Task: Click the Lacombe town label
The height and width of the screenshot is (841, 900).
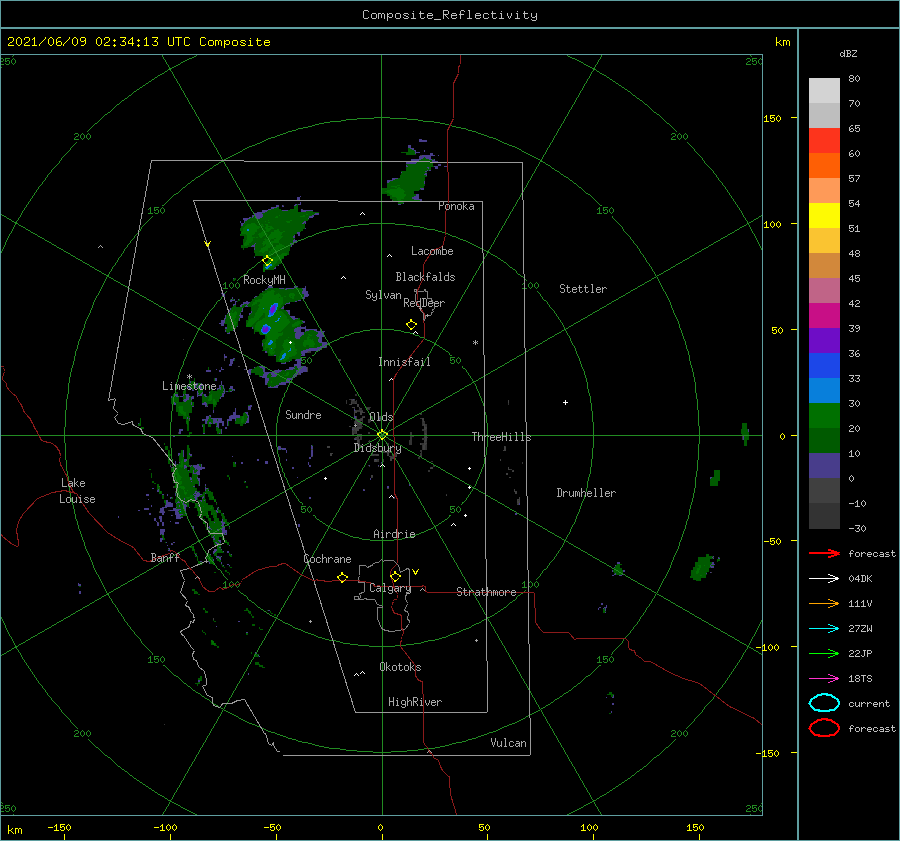Action: pos(432,251)
